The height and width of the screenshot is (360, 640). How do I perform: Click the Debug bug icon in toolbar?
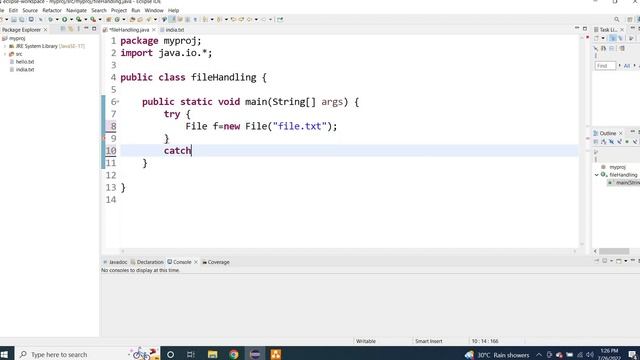coord(51,19)
